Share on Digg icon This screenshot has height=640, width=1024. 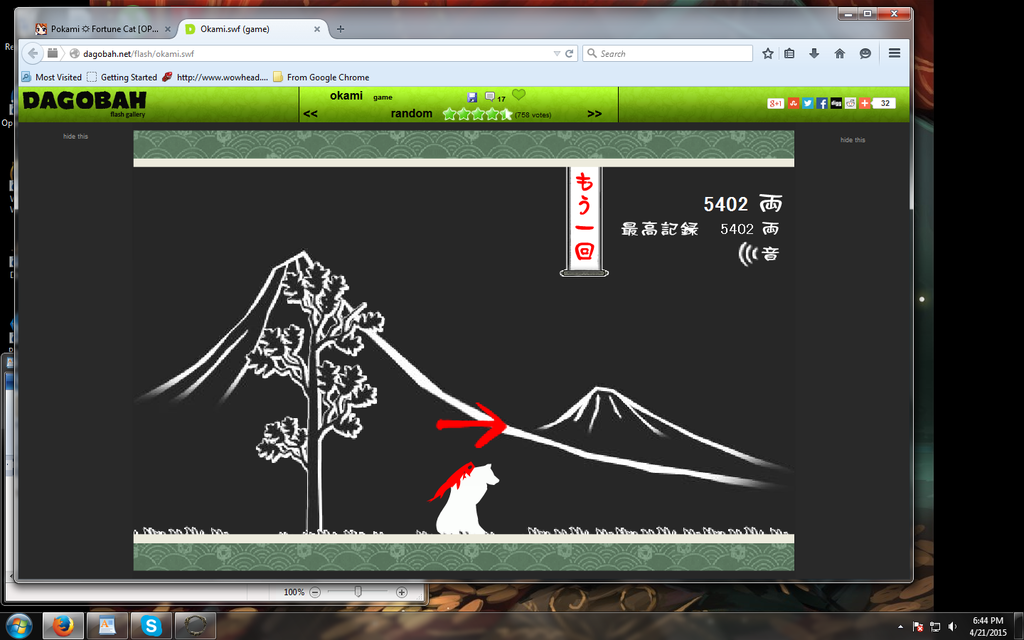837,103
